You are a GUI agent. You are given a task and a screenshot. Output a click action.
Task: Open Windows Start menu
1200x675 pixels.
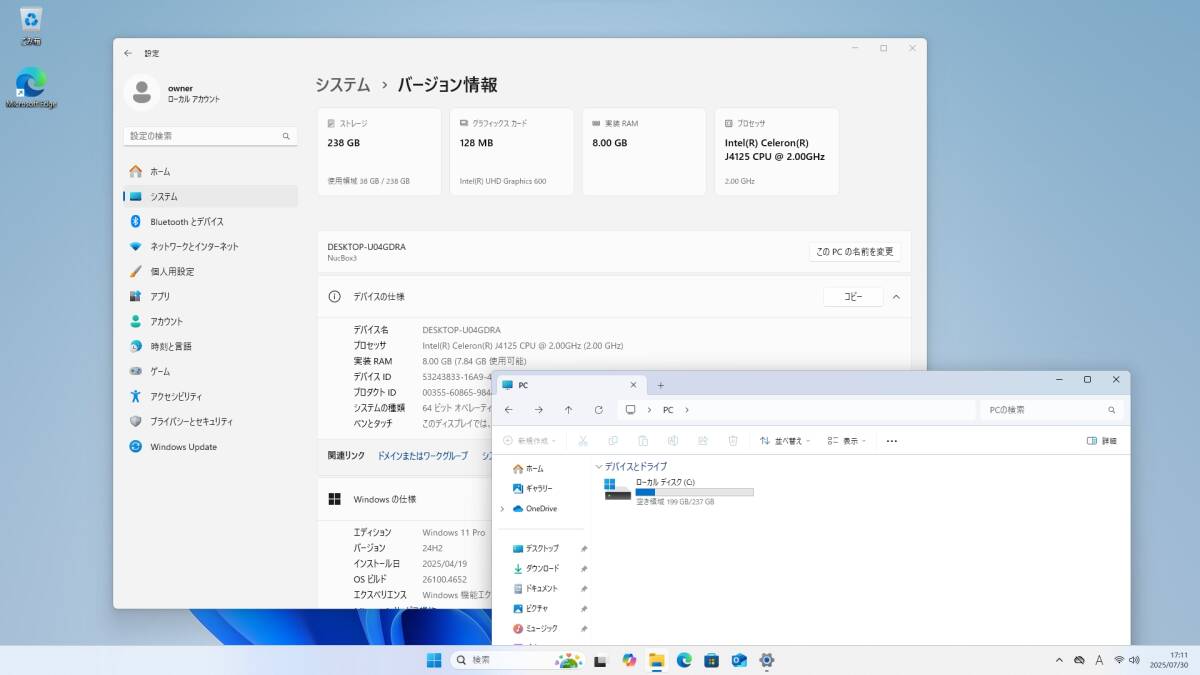click(434, 660)
